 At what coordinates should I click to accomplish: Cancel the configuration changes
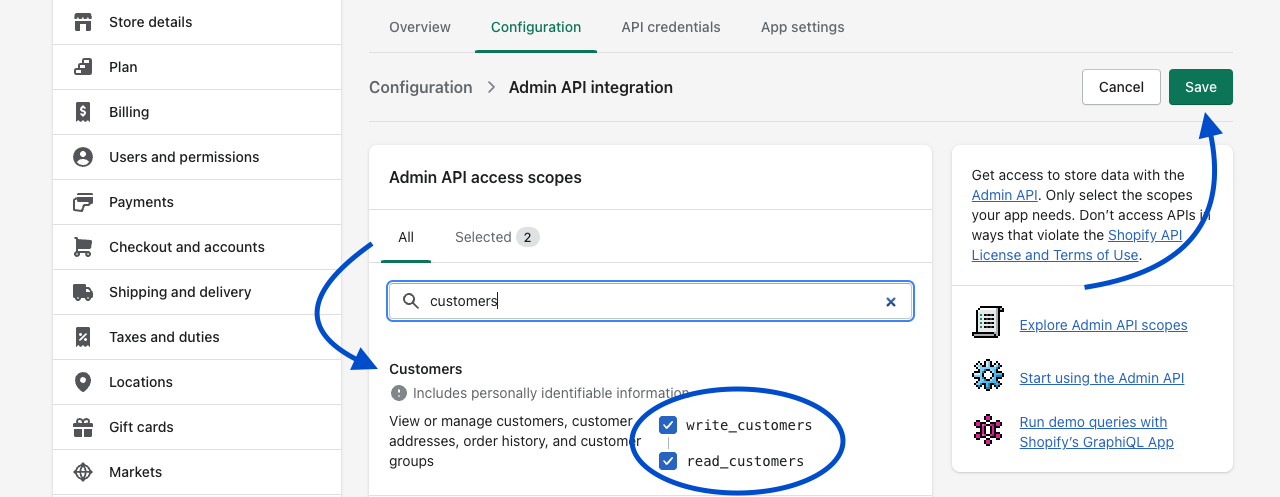[1121, 87]
